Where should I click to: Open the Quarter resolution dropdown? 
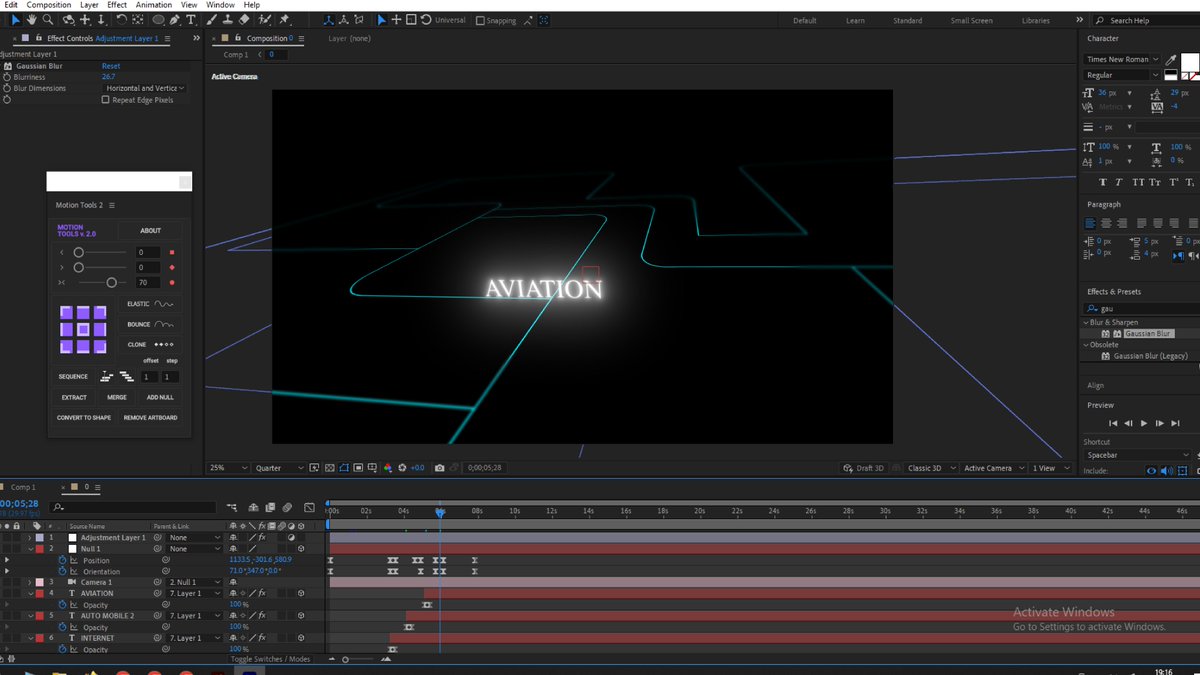(279, 468)
